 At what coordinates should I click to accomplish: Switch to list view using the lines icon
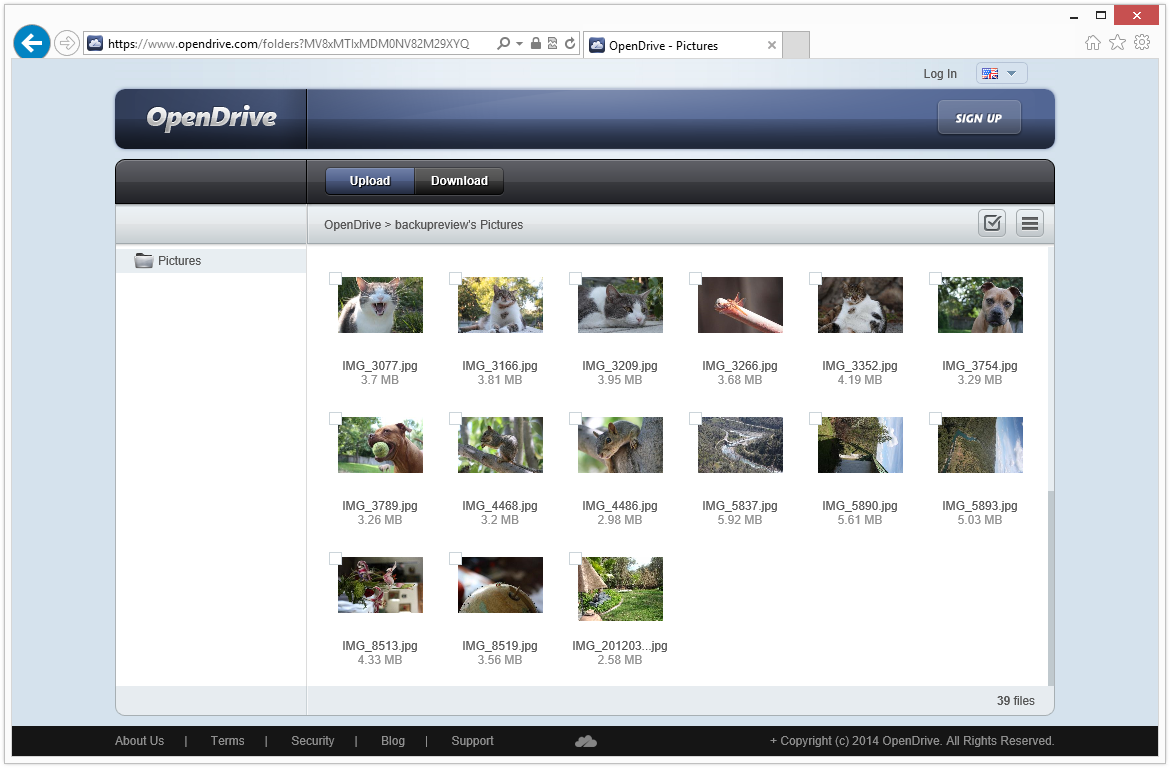pos(1030,223)
